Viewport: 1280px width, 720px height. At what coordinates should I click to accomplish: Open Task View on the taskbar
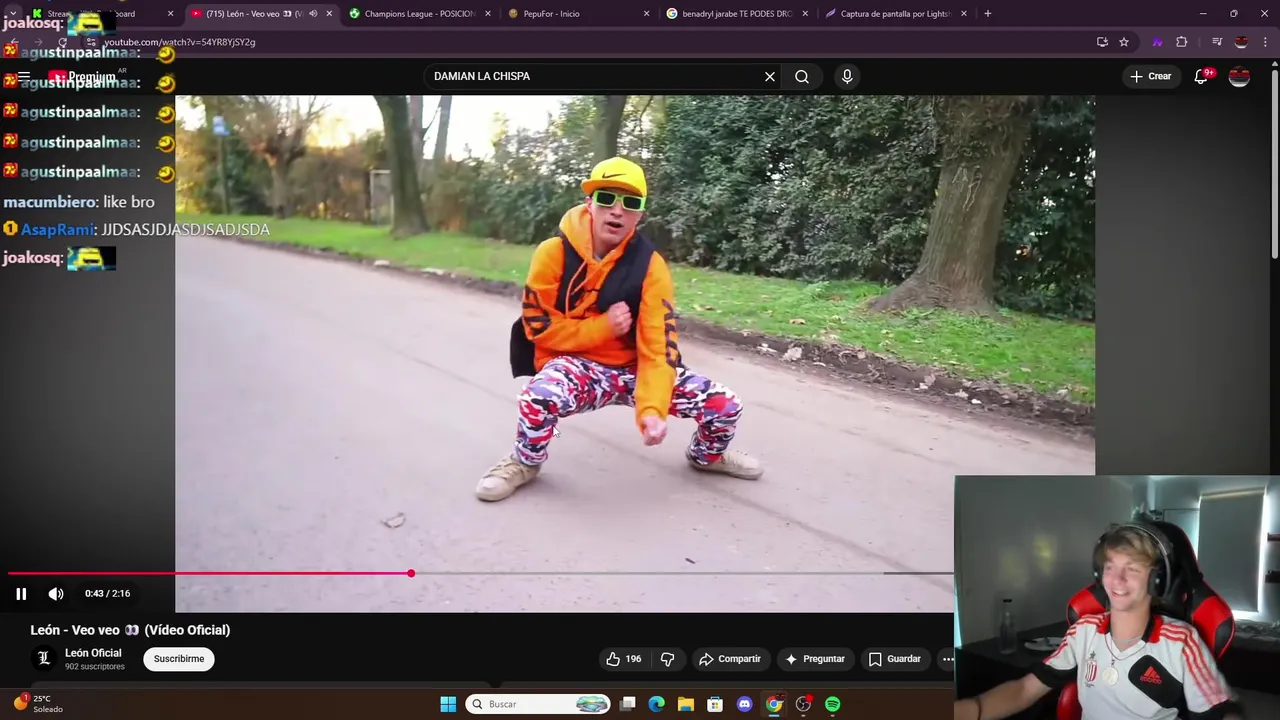(627, 704)
